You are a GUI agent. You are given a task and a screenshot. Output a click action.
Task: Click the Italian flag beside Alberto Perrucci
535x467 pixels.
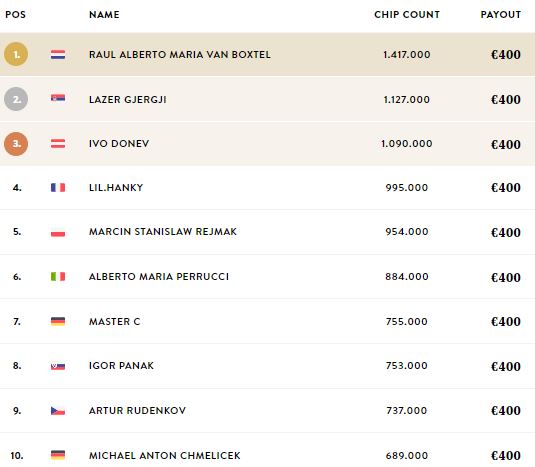58,276
